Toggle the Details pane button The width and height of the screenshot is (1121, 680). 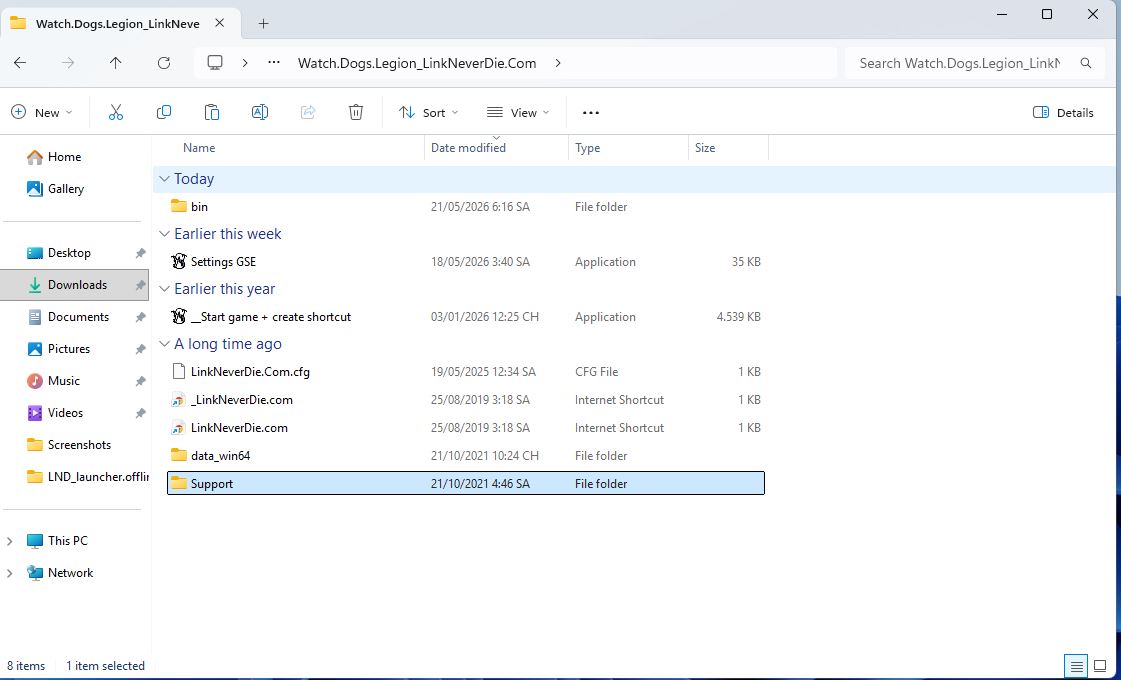pyautogui.click(x=1063, y=112)
